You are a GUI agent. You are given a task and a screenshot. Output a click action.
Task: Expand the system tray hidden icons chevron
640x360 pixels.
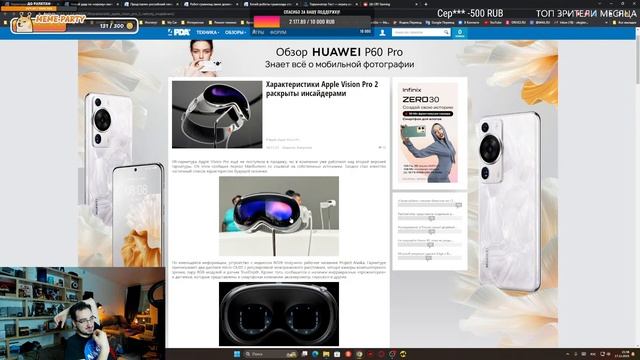pos(568,354)
